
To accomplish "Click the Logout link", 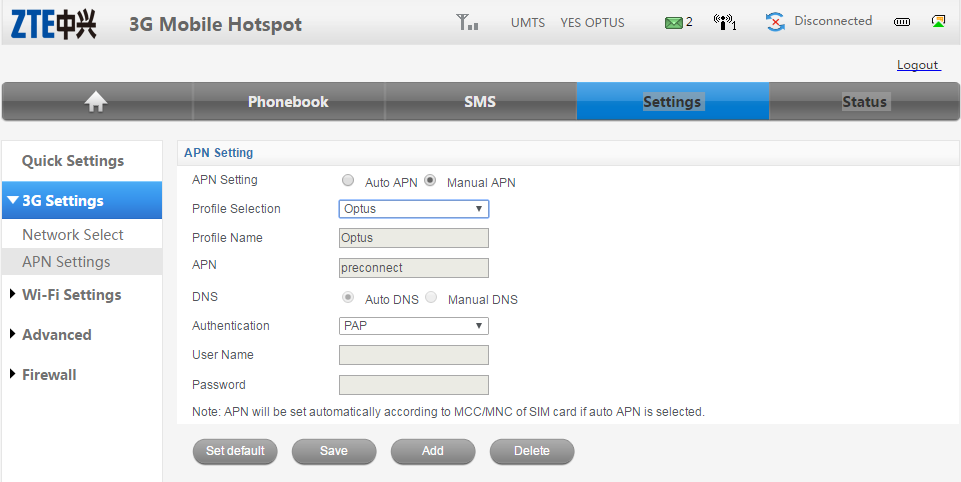I will (917, 65).
